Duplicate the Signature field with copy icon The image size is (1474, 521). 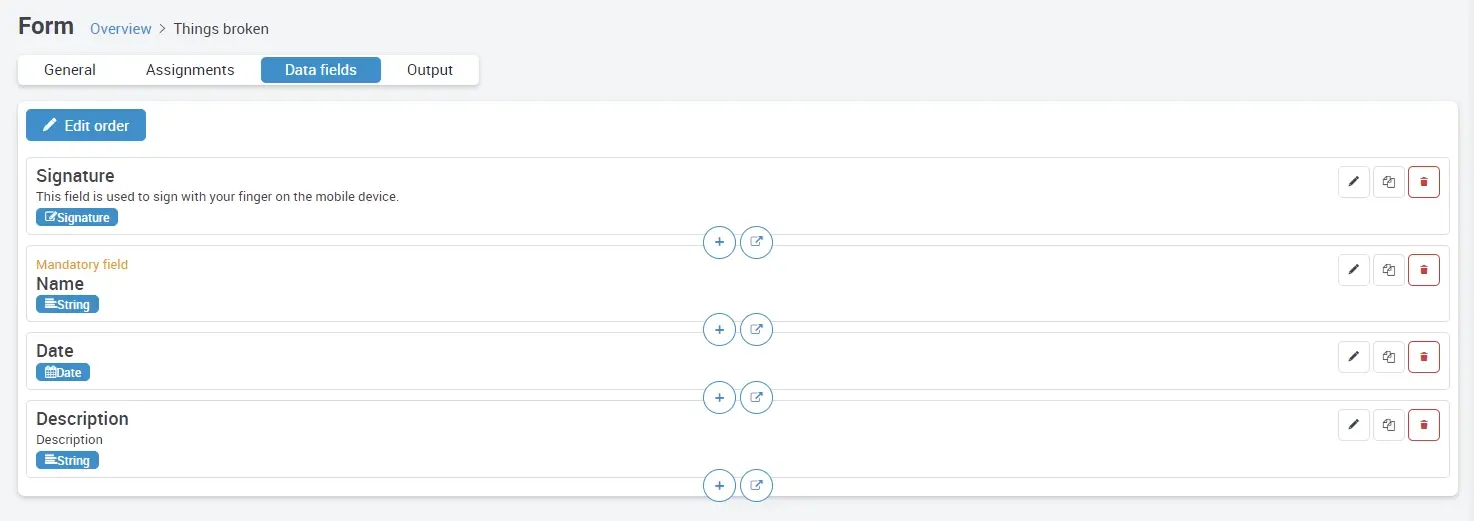tap(1388, 182)
